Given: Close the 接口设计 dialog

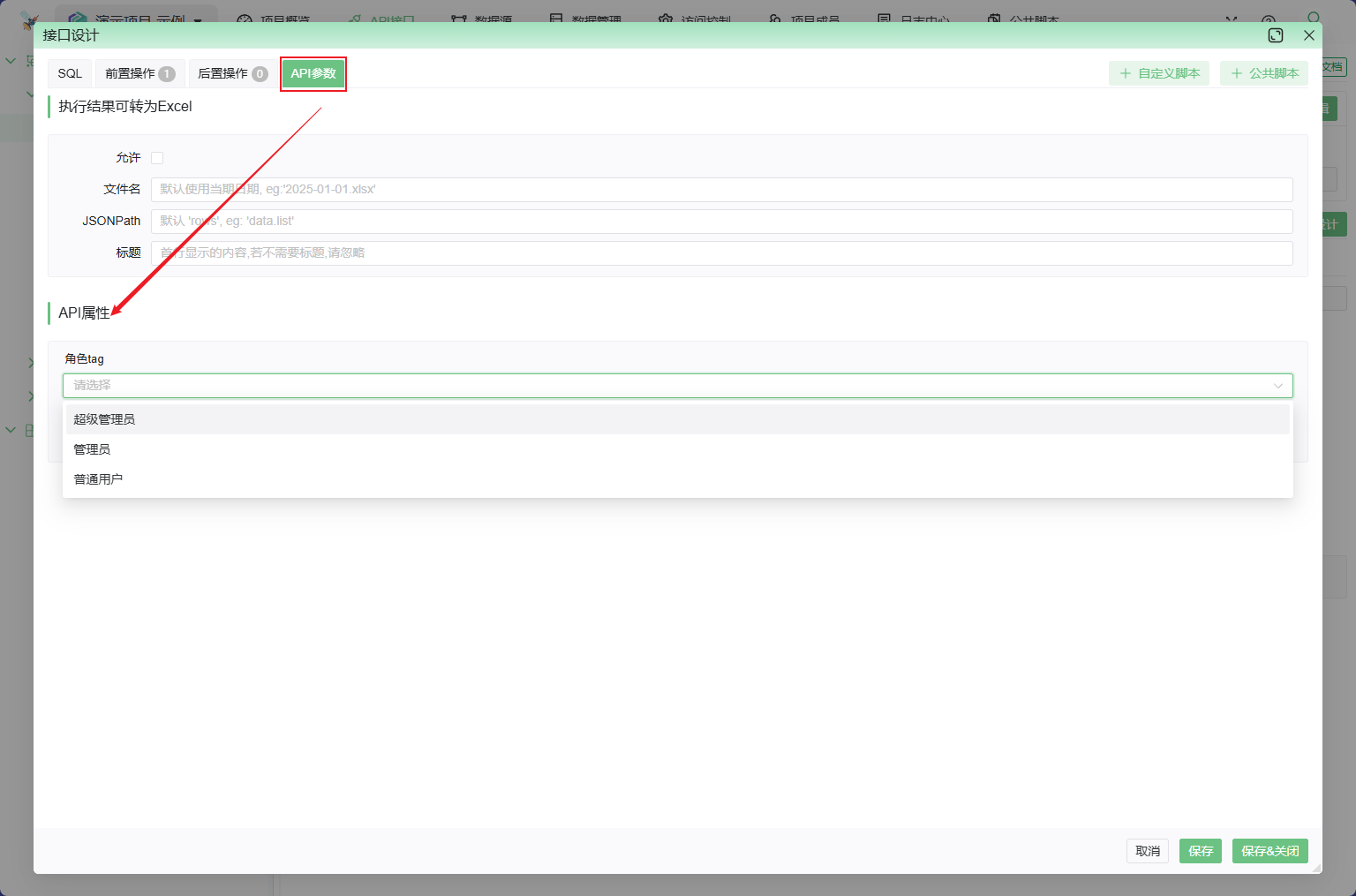Looking at the screenshot, I should (x=1309, y=35).
